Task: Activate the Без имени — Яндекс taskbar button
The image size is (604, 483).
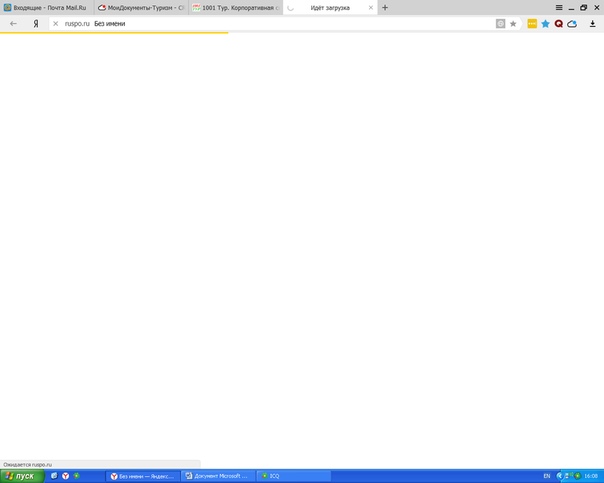Action: tap(143, 476)
